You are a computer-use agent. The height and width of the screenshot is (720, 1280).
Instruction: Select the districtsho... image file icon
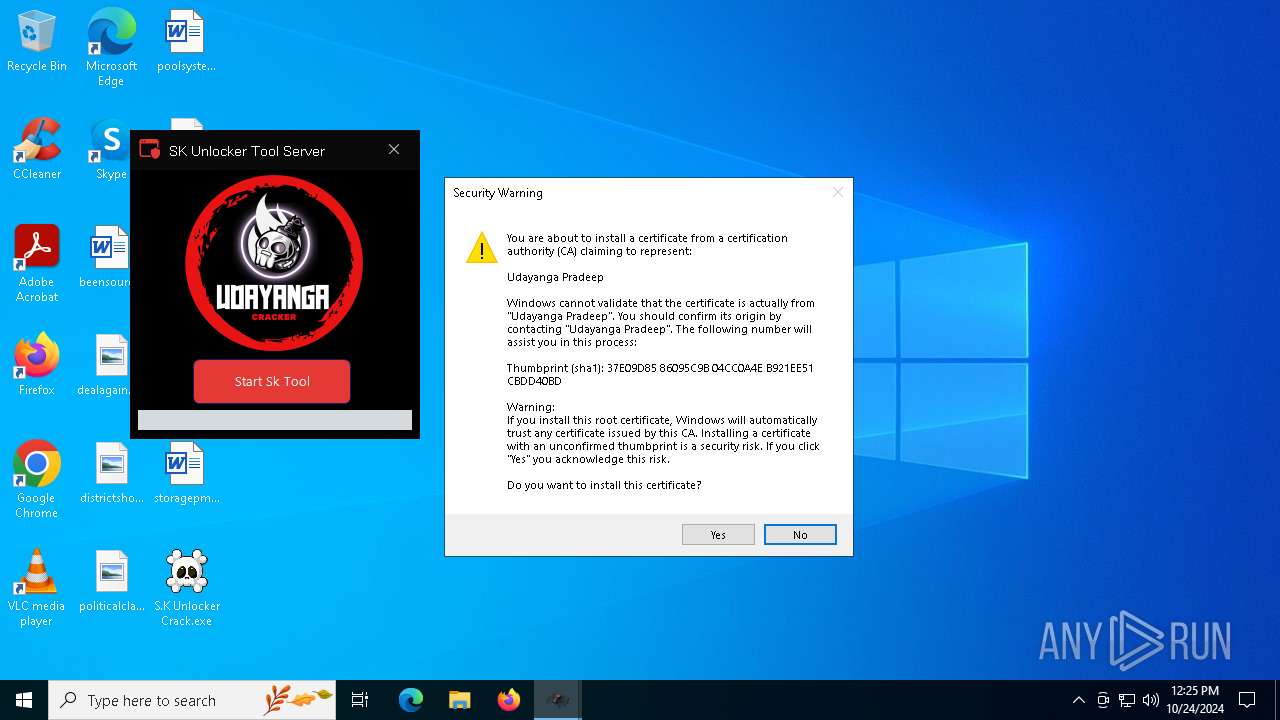point(111,474)
